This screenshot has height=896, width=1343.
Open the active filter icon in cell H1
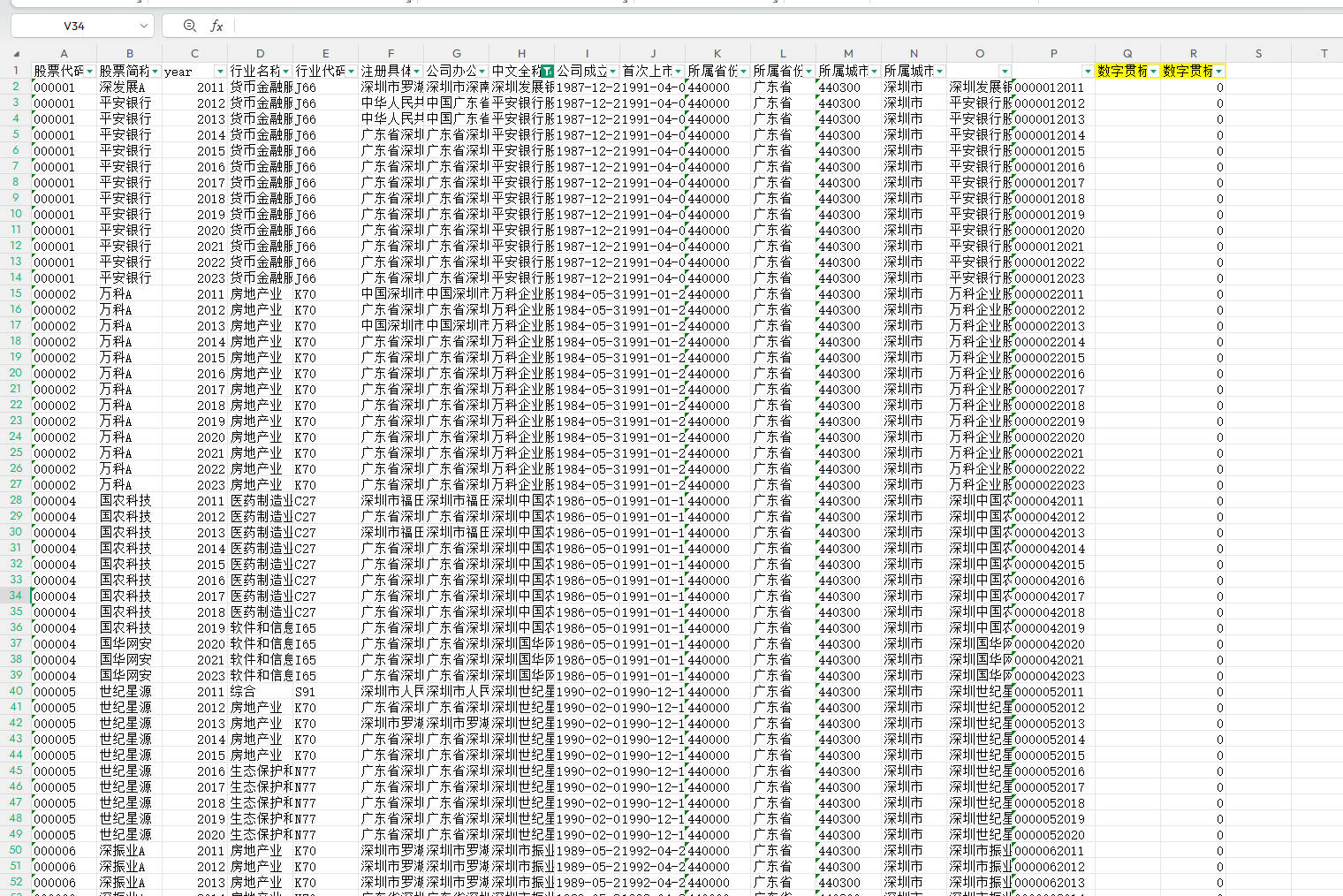point(547,71)
